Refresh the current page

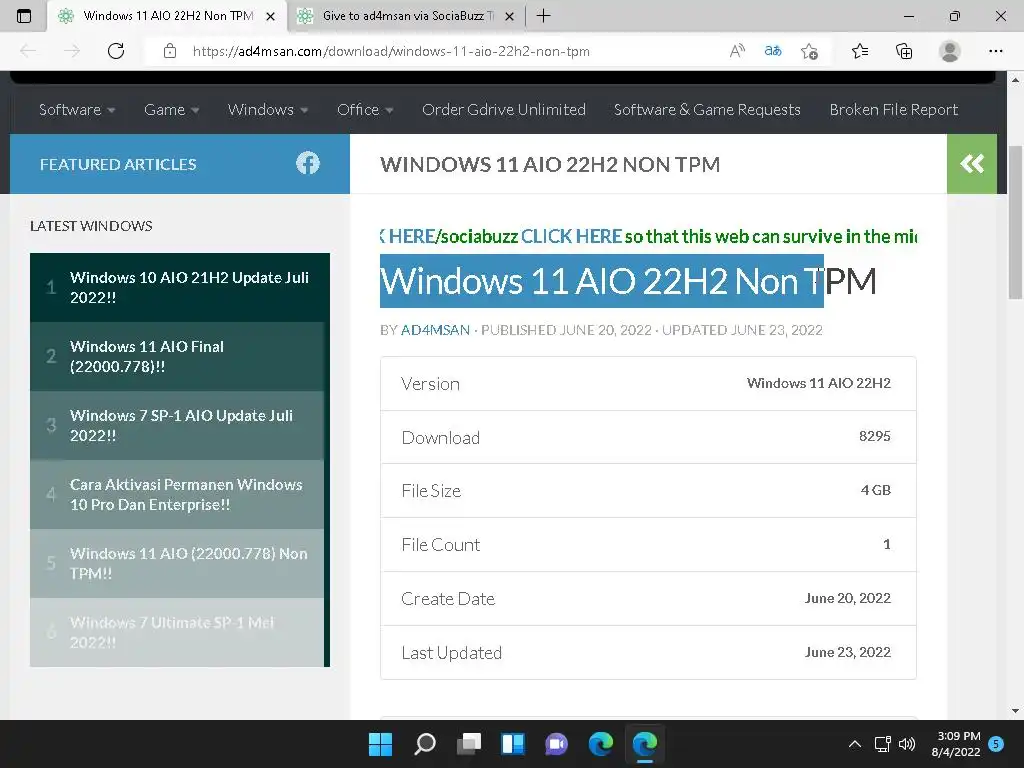point(116,51)
